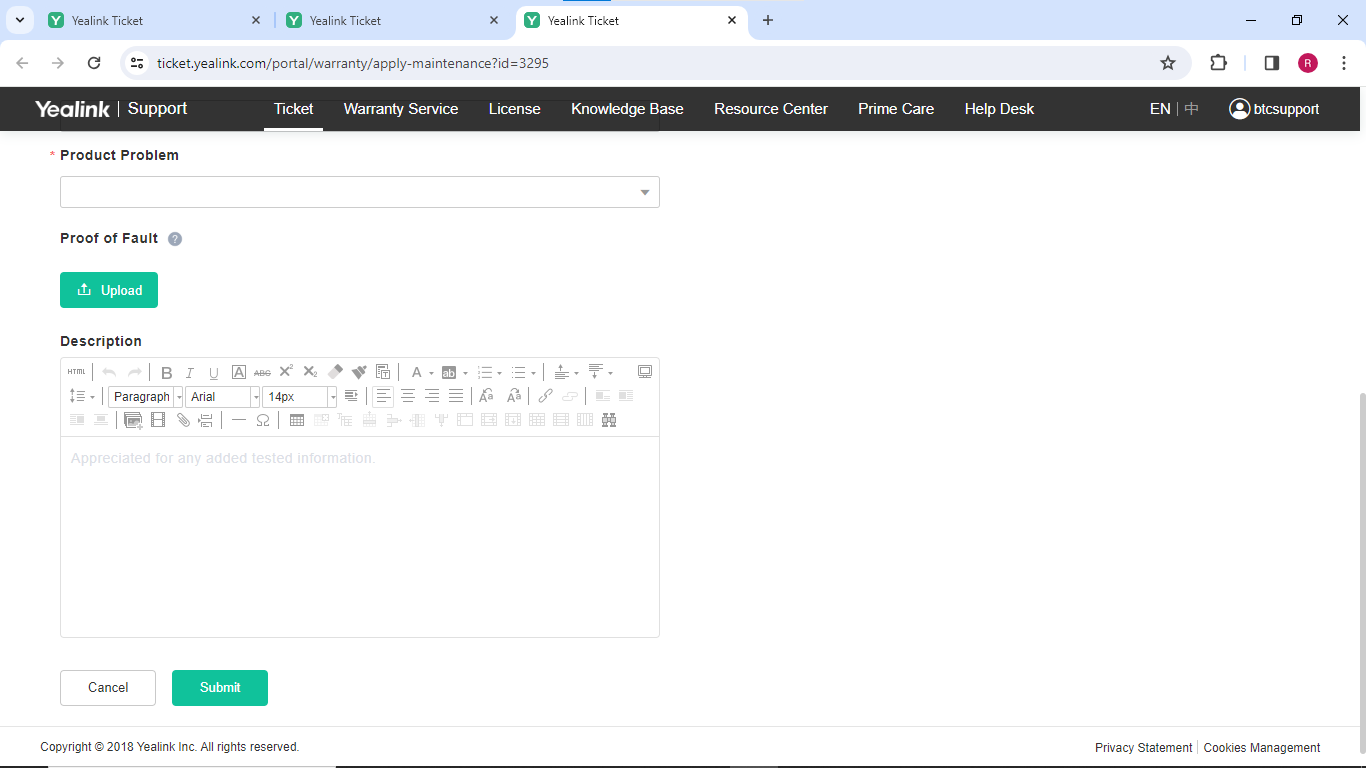1366x768 pixels.
Task: Open search and replace binoculars icon
Action: (x=609, y=420)
